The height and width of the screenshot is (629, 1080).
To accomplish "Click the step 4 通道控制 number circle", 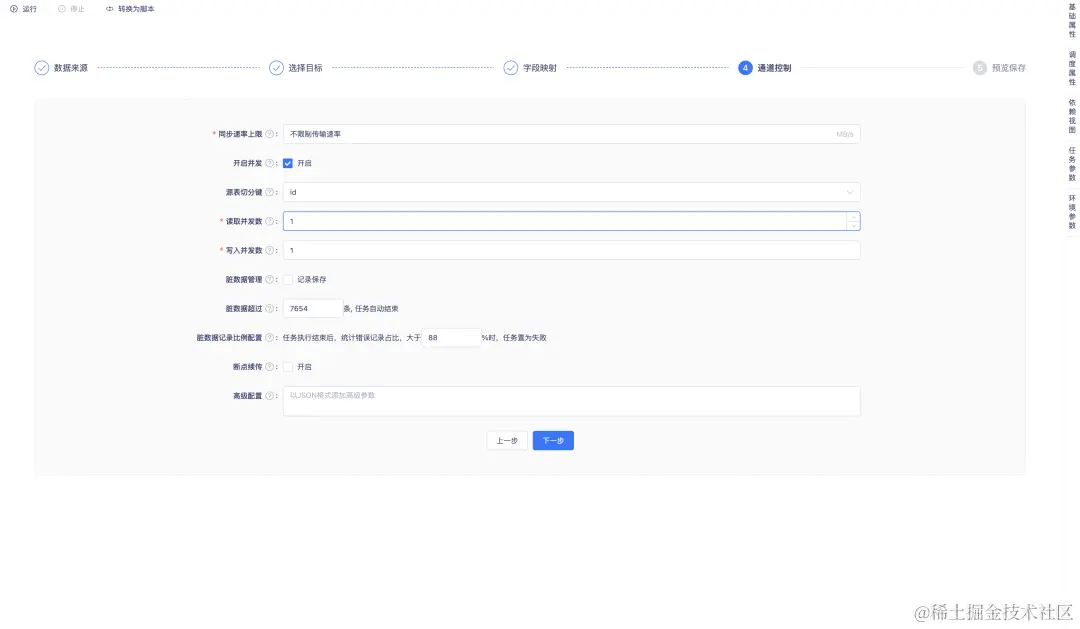I will coord(745,68).
